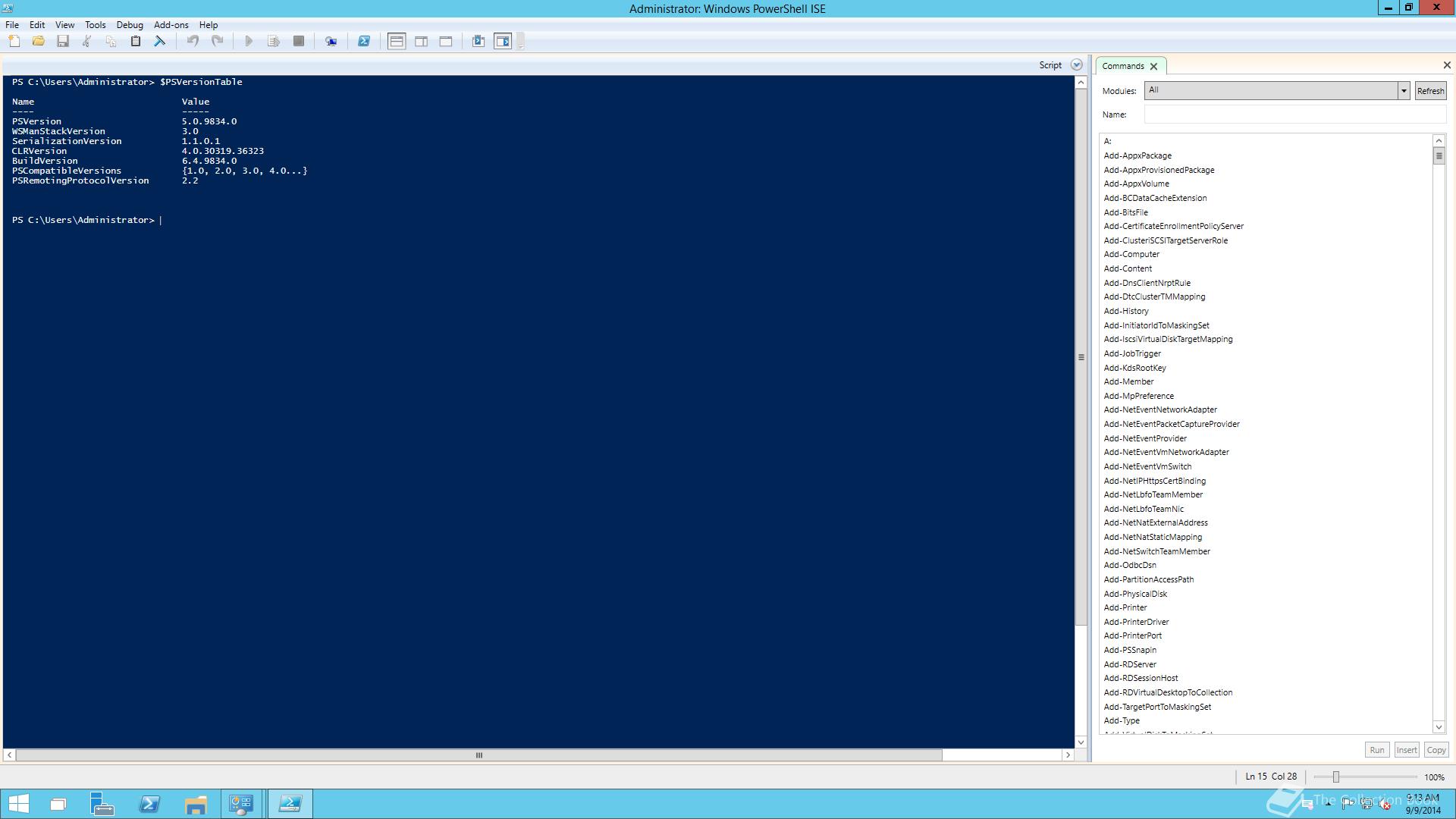Toggle the Command Add-on pane icon
Image resolution: width=1456 pixels, height=819 pixels.
point(503,41)
